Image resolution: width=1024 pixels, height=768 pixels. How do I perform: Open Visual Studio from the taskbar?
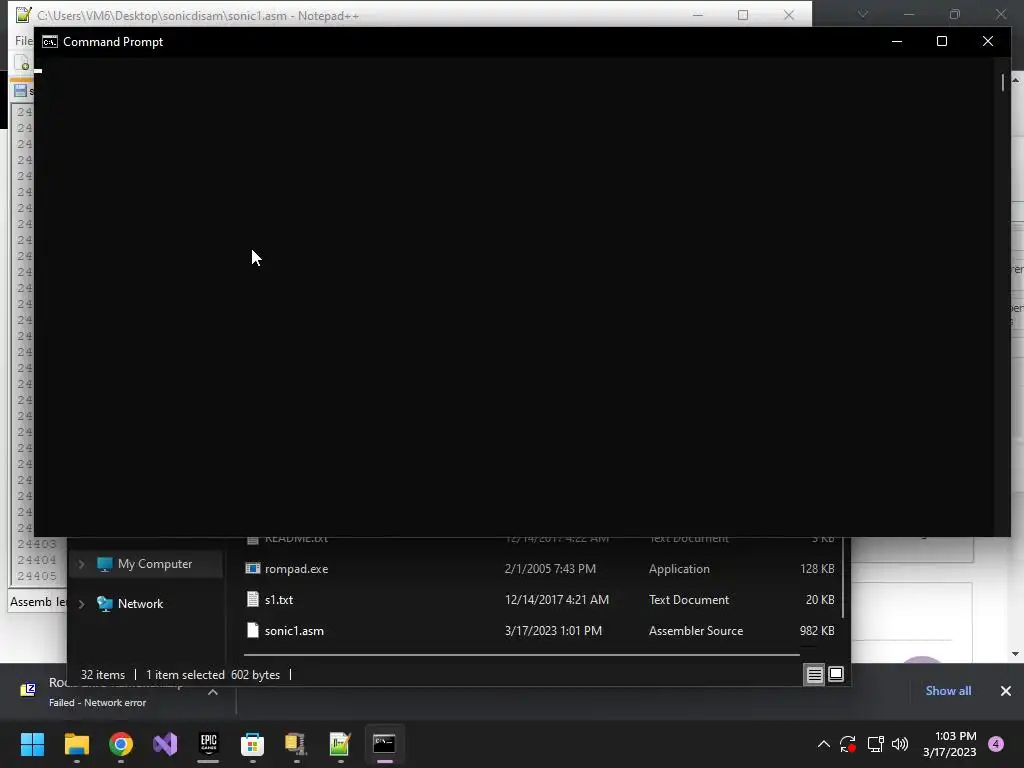coord(165,743)
